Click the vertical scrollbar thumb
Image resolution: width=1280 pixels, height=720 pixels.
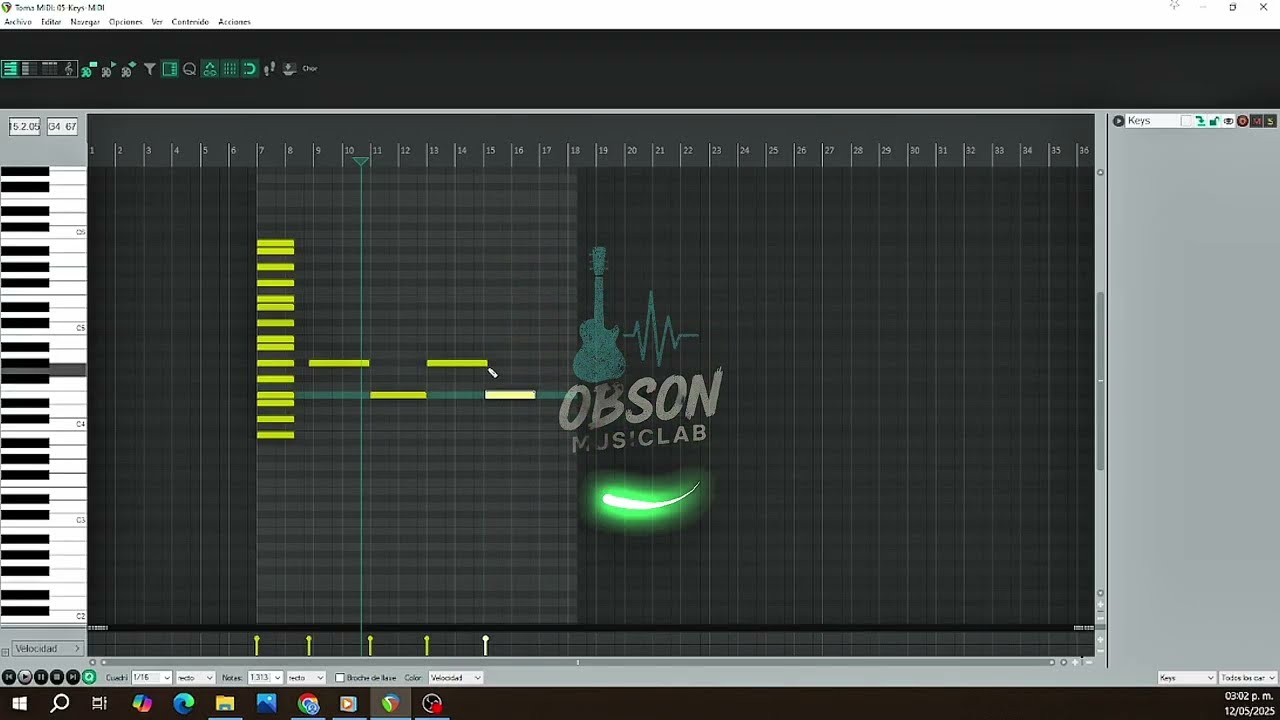[x=1101, y=380]
